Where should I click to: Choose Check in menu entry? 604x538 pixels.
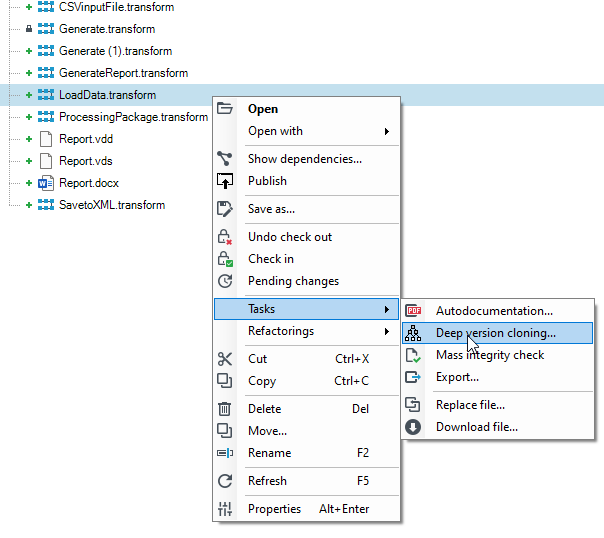[x=307, y=259]
